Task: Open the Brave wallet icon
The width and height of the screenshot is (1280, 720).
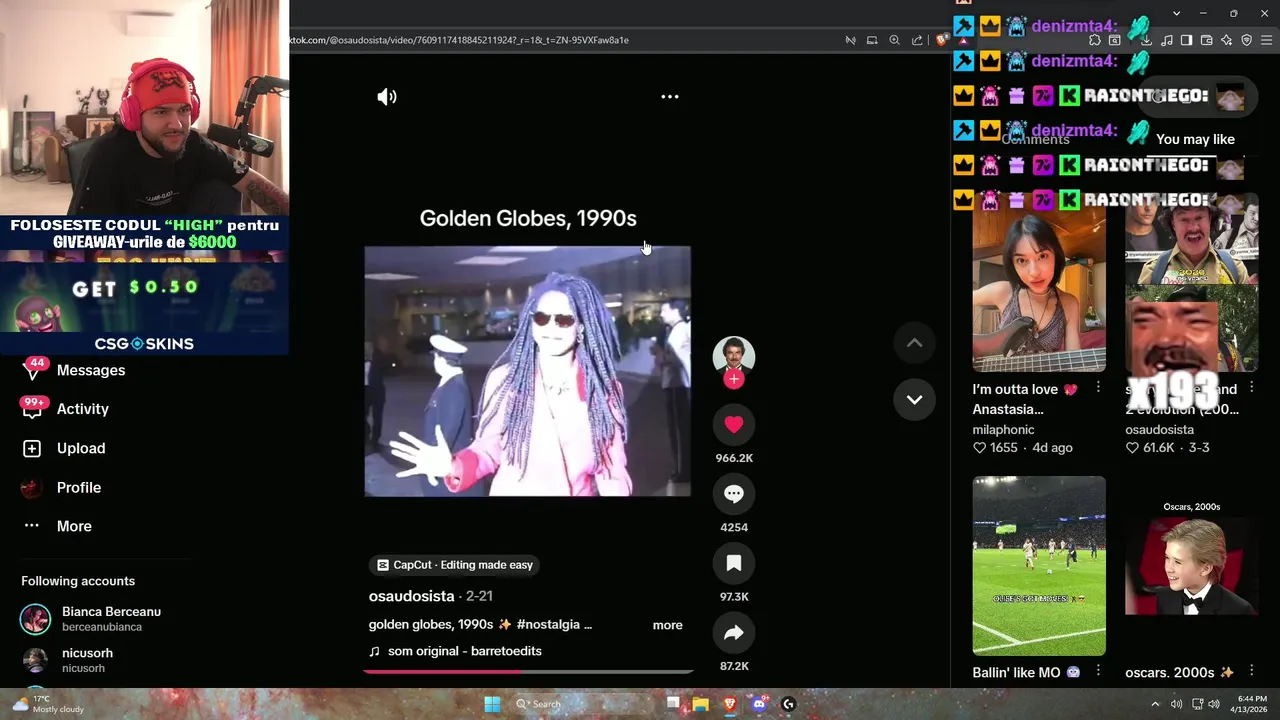Action: pyautogui.click(x=1206, y=40)
